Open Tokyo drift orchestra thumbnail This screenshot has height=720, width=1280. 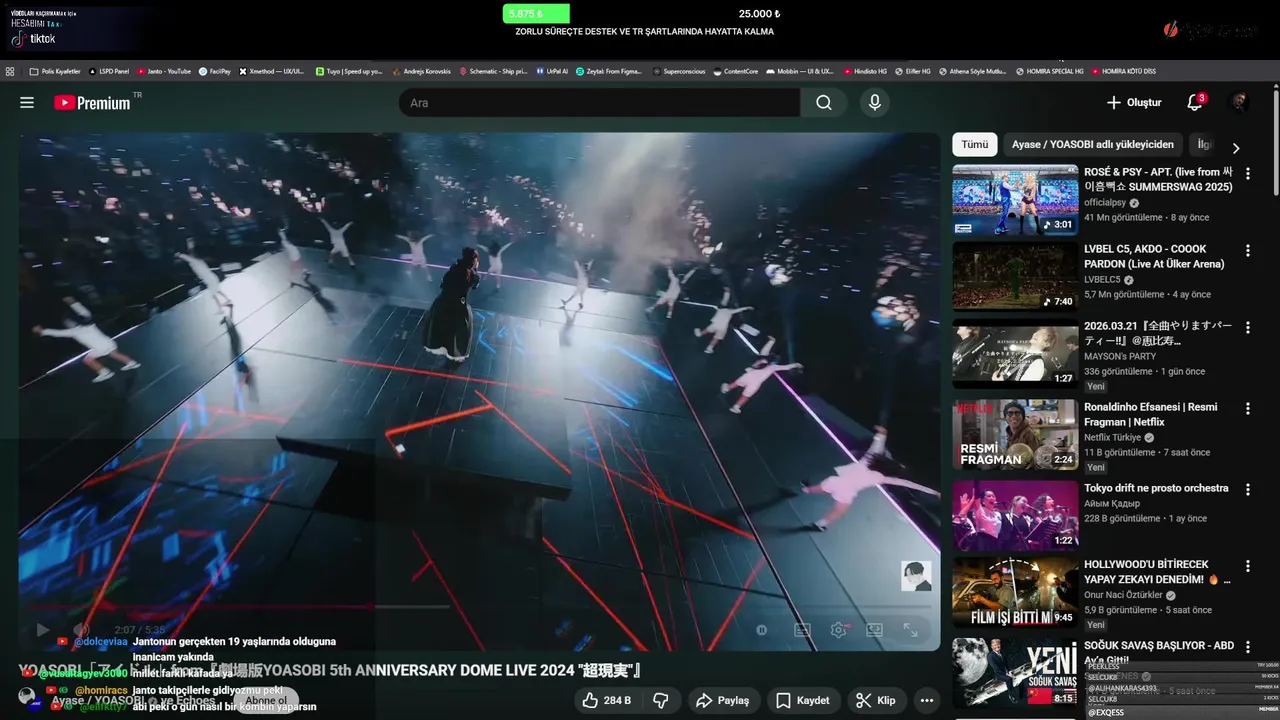point(1015,515)
